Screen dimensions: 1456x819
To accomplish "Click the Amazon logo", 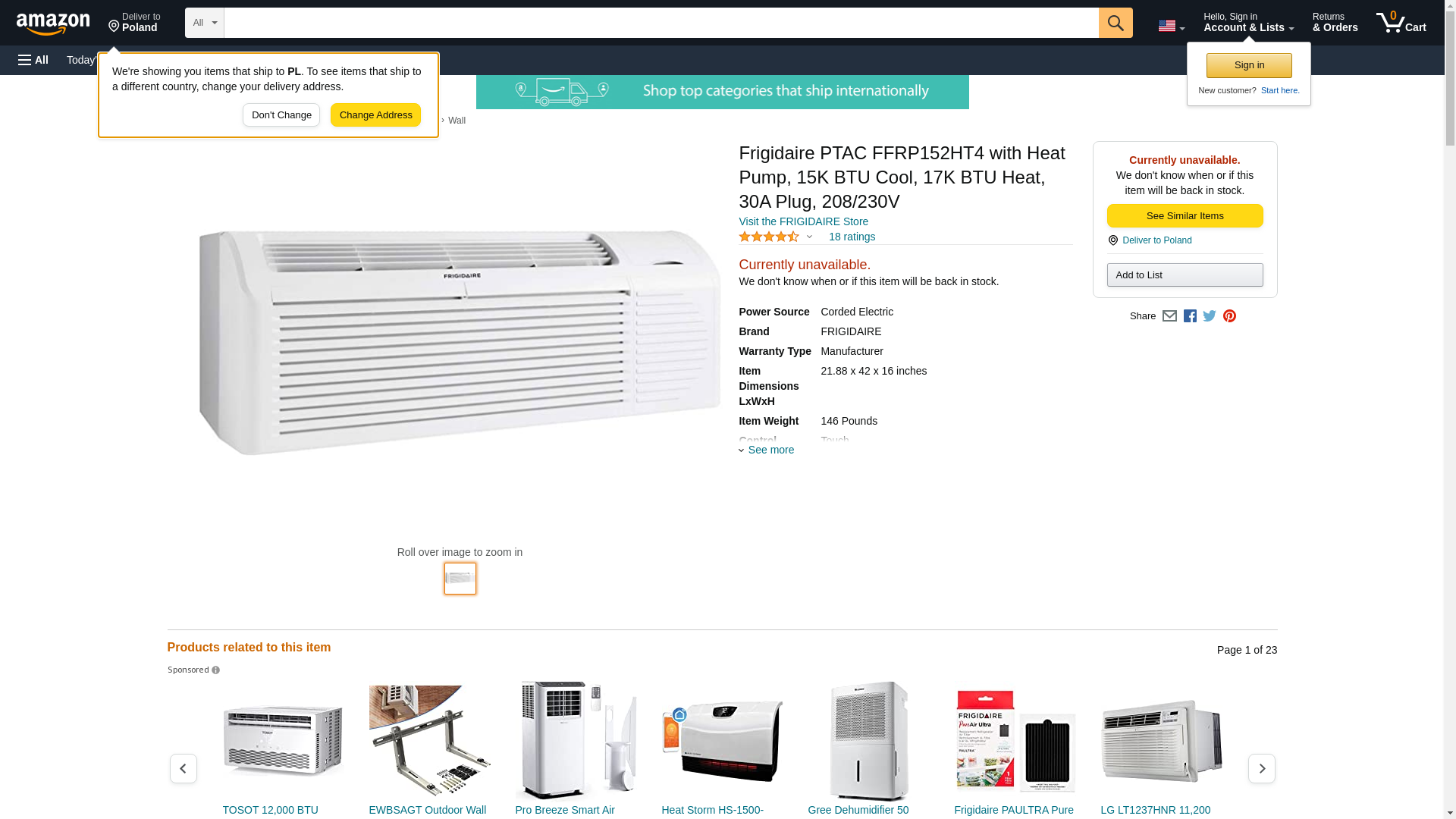I will click(53, 24).
